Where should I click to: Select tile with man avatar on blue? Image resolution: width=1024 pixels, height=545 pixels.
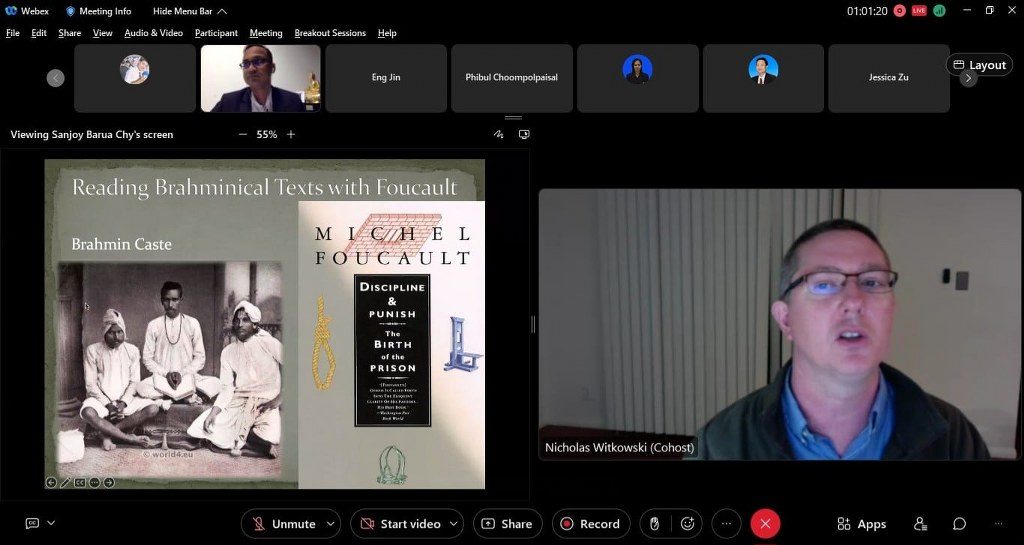(x=763, y=78)
